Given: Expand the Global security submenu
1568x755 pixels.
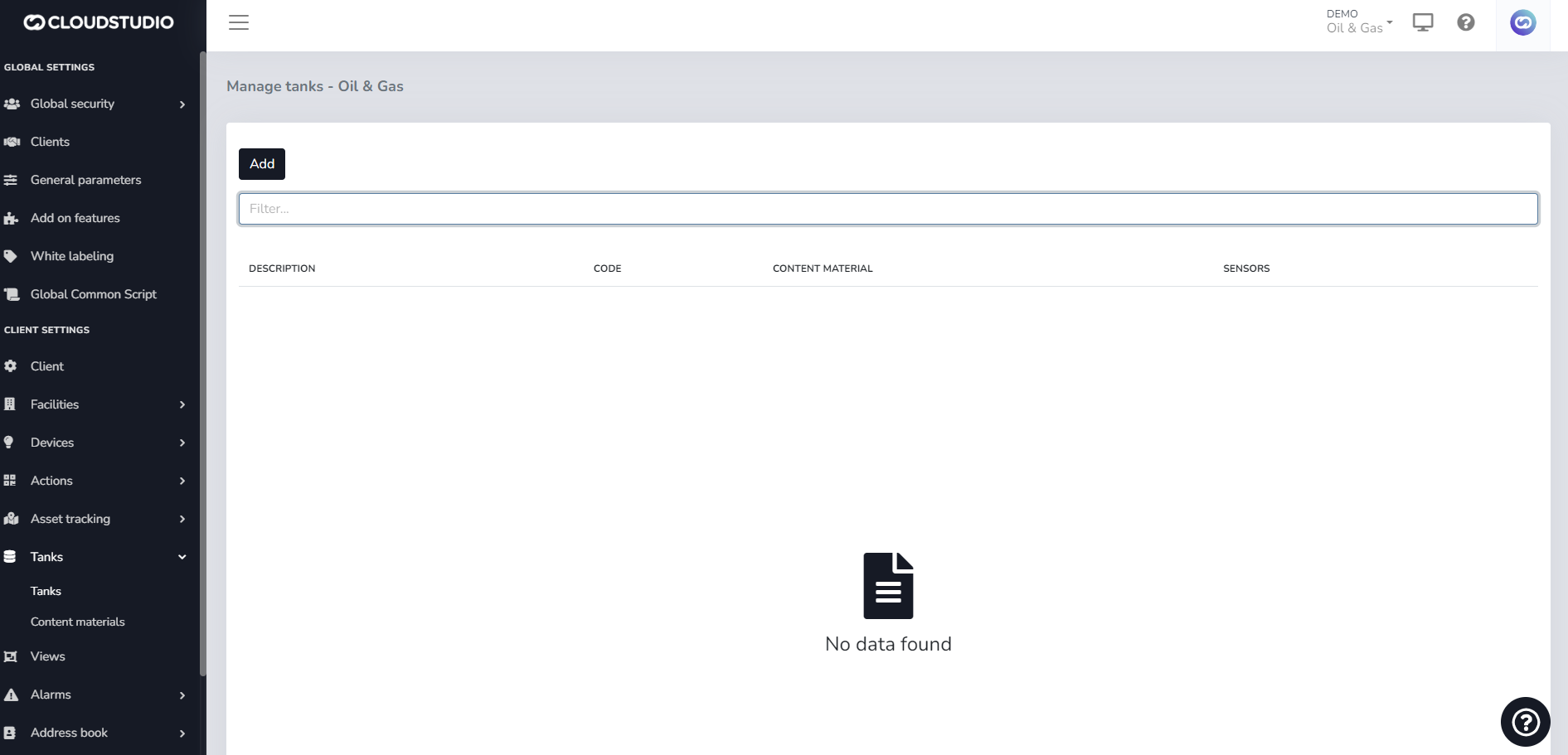Looking at the screenshot, I should (182, 104).
